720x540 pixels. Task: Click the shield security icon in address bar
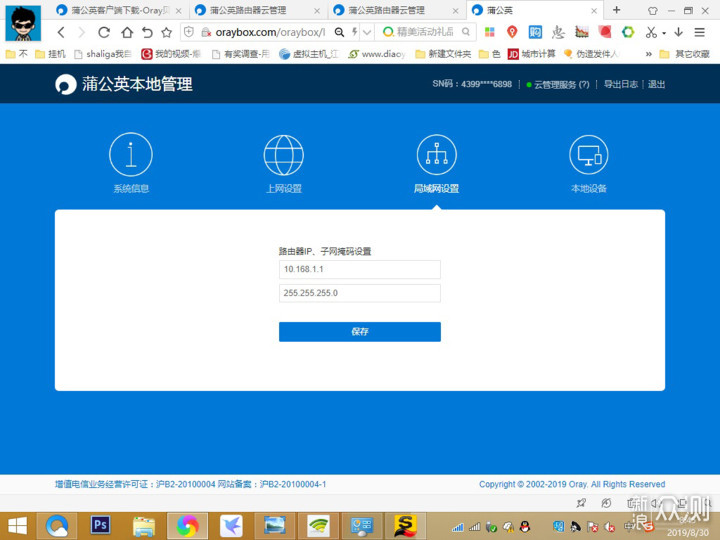click(189, 32)
